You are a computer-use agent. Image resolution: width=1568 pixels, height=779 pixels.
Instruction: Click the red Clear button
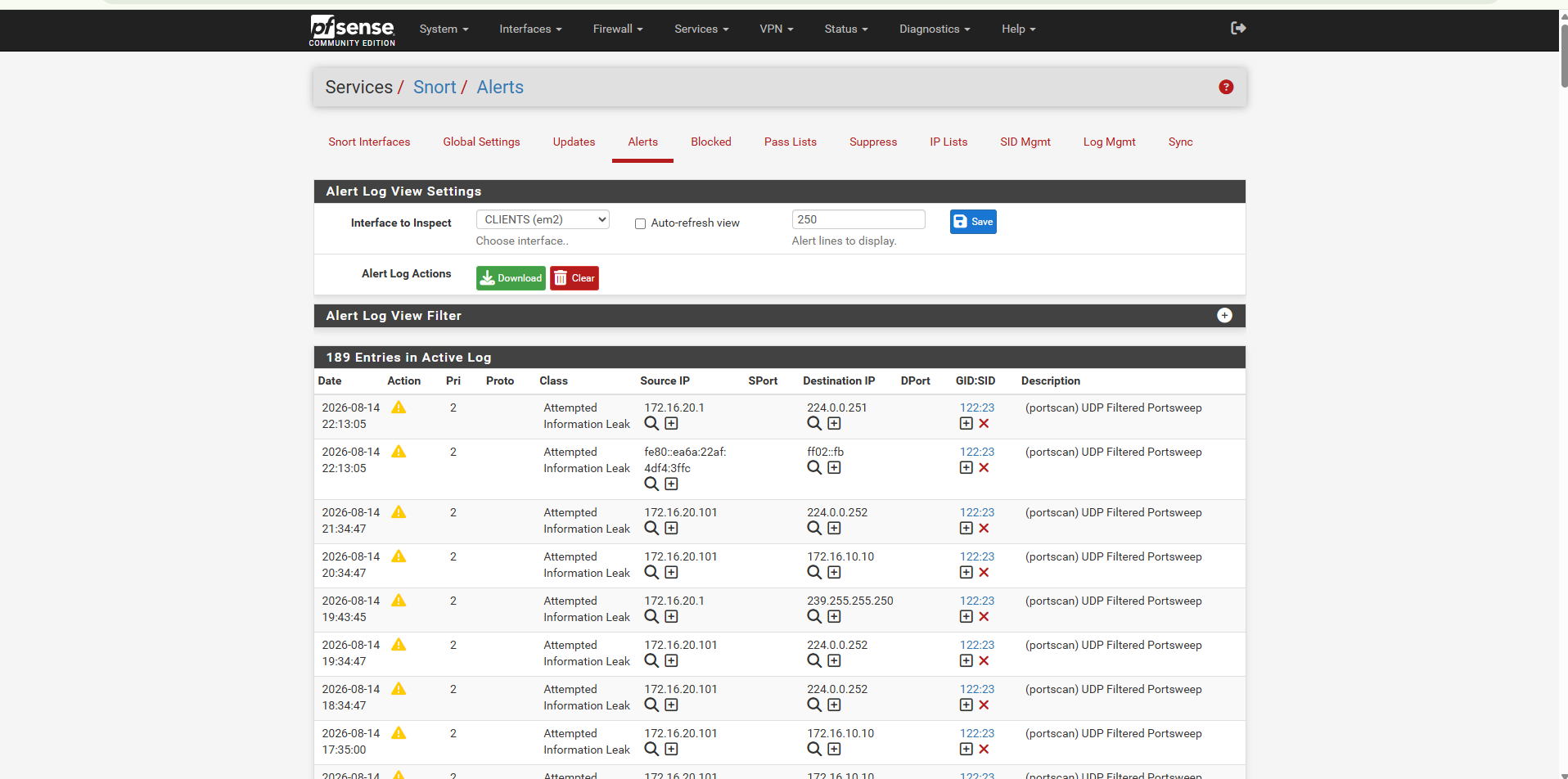(x=574, y=278)
